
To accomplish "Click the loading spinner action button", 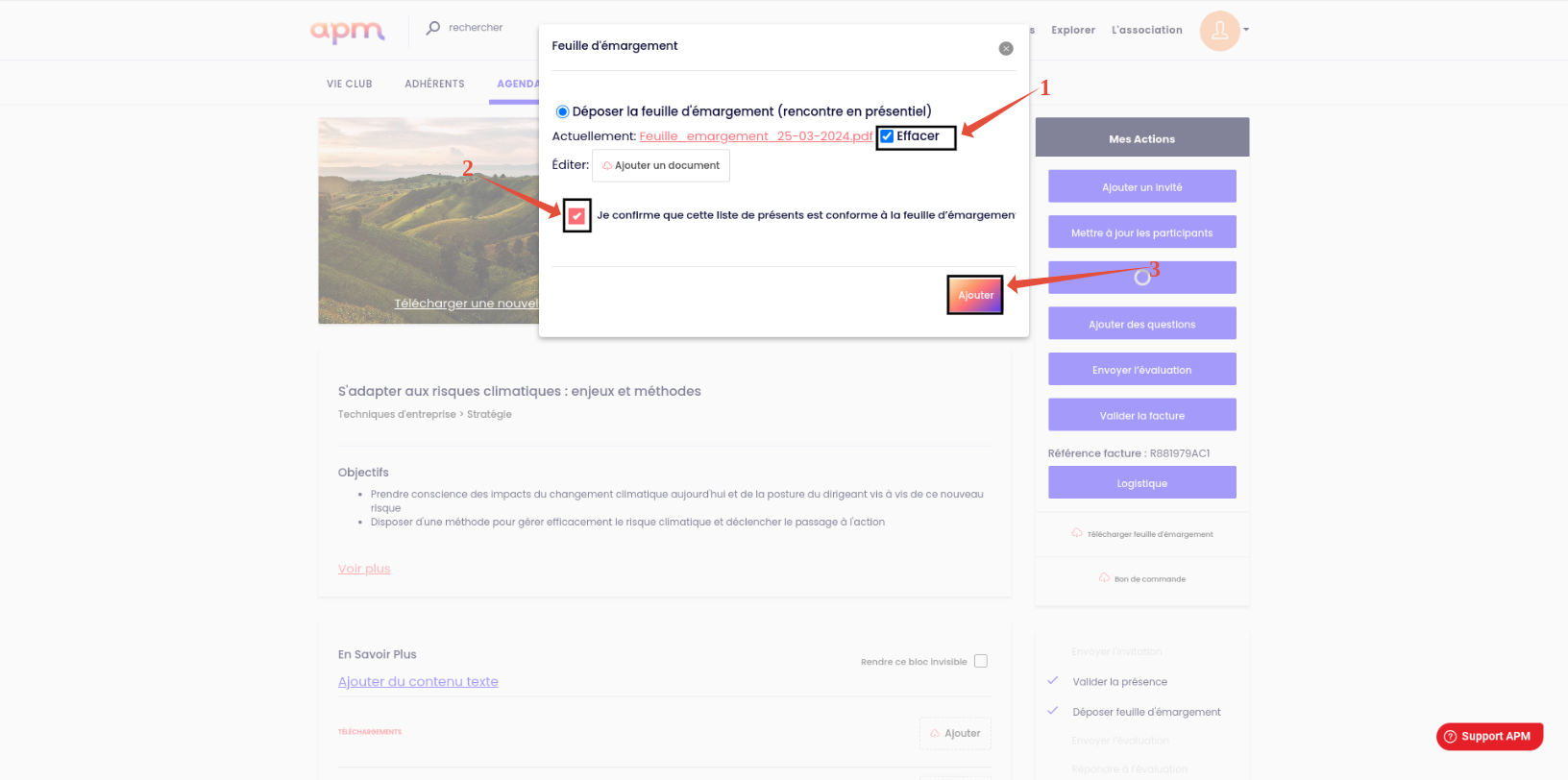I will point(1142,278).
